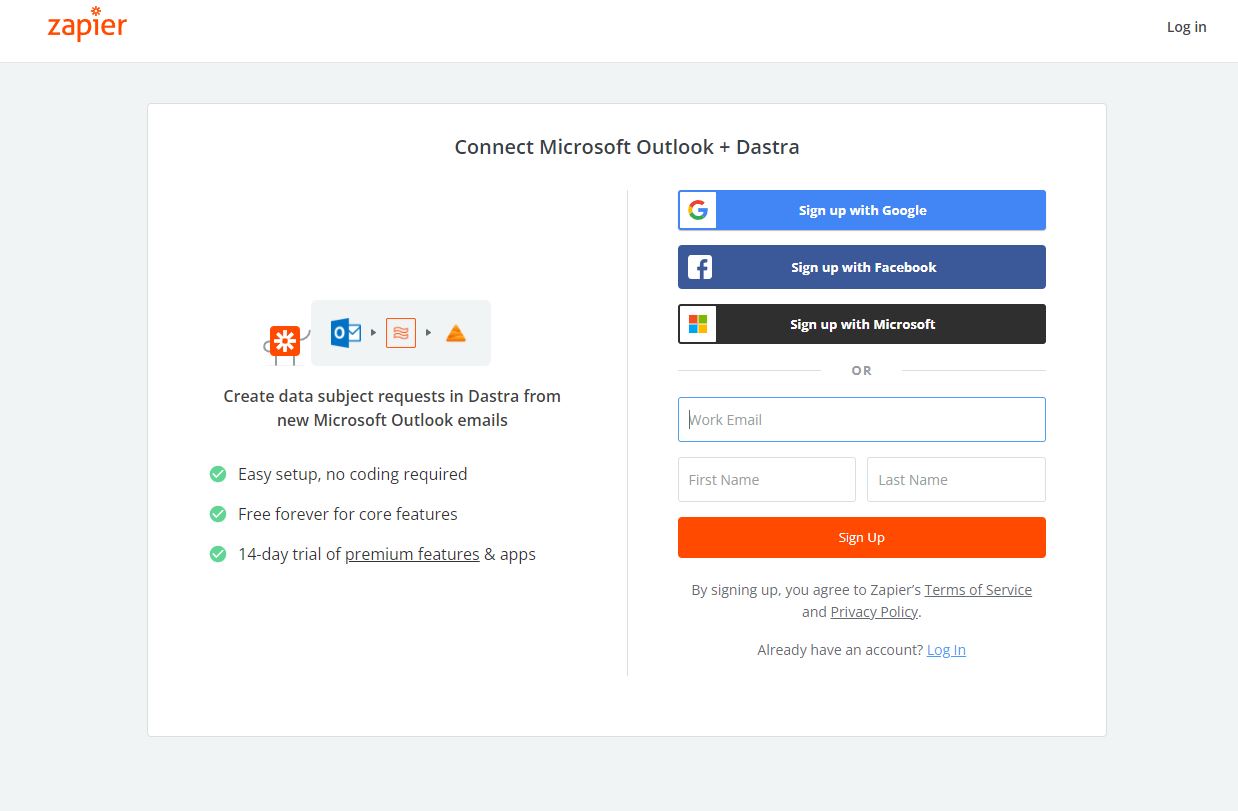1238x811 pixels.
Task: Click the Microsoft logo icon
Action: coord(698,324)
